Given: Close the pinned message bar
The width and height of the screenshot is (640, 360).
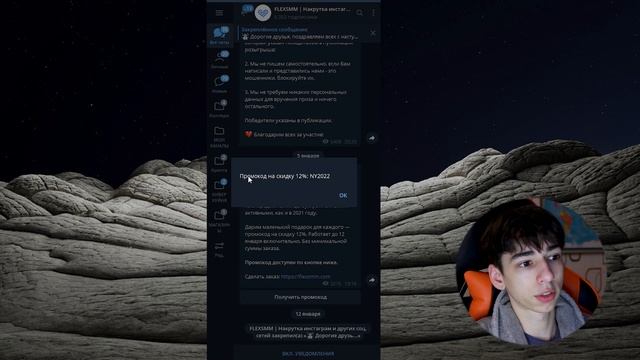Looking at the screenshot, I should (x=373, y=33).
